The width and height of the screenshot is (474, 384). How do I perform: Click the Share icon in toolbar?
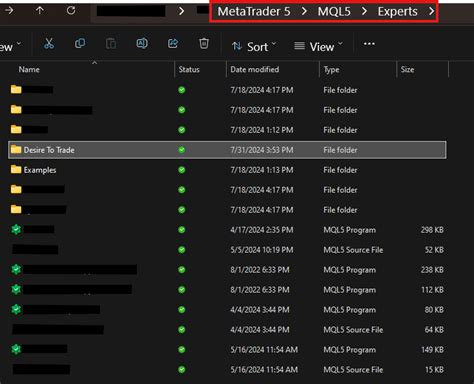pos(173,43)
